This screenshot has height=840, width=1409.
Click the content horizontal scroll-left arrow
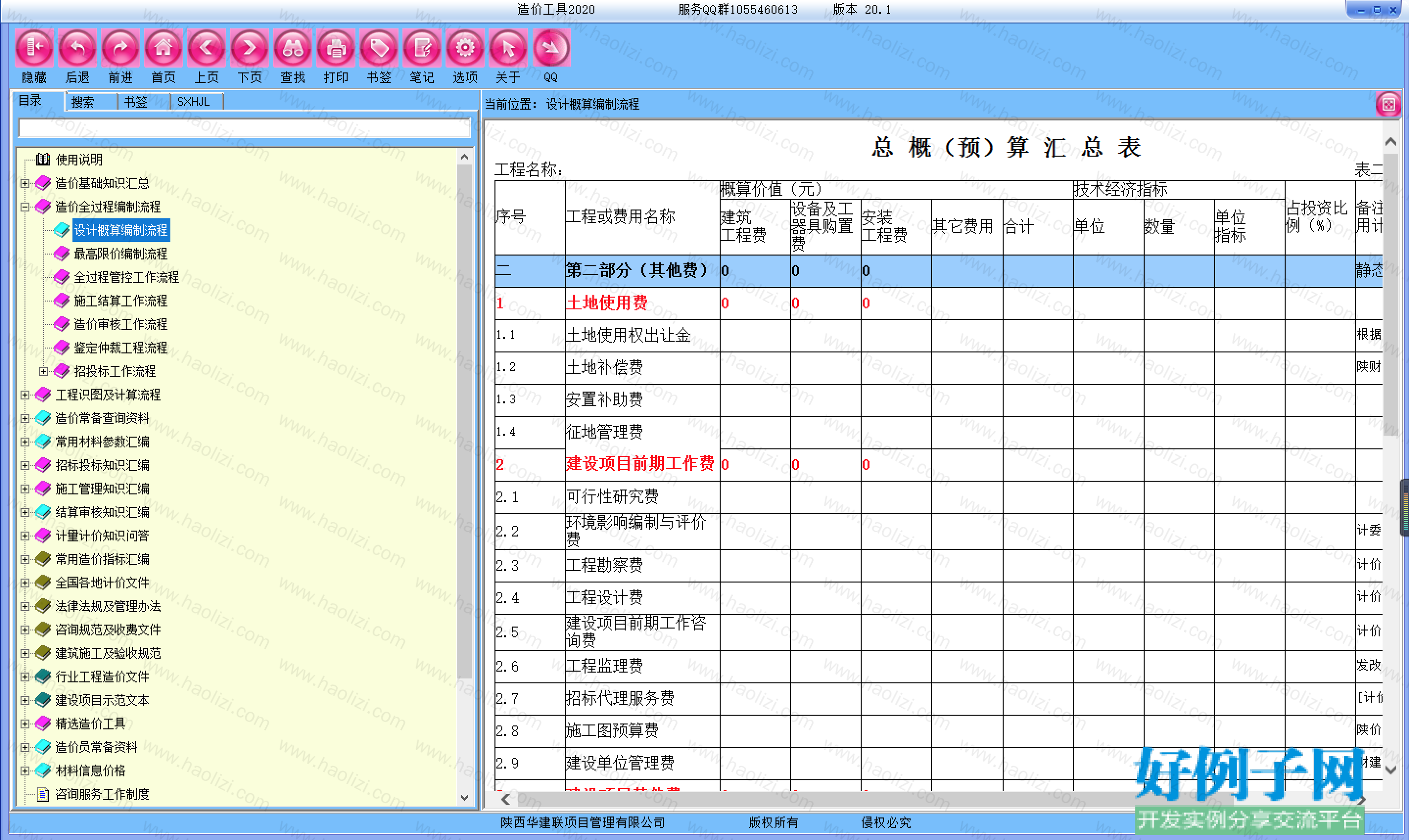(506, 799)
